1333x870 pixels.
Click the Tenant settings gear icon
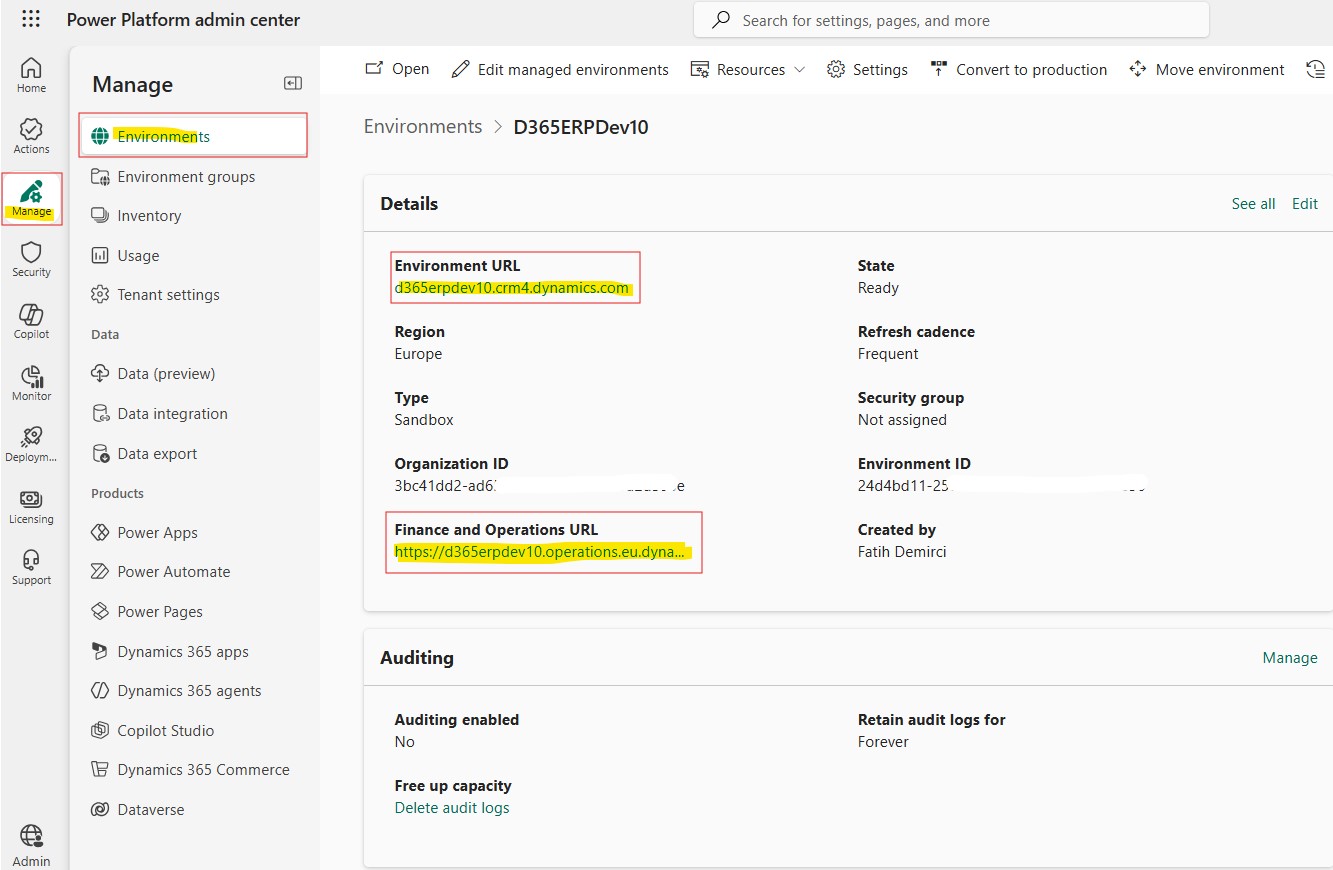click(100, 295)
